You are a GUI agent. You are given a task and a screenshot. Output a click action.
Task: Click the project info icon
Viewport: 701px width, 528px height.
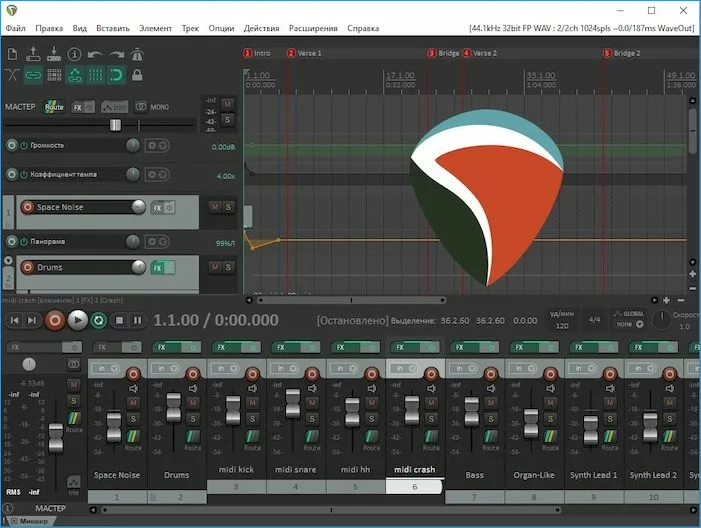tap(74, 54)
